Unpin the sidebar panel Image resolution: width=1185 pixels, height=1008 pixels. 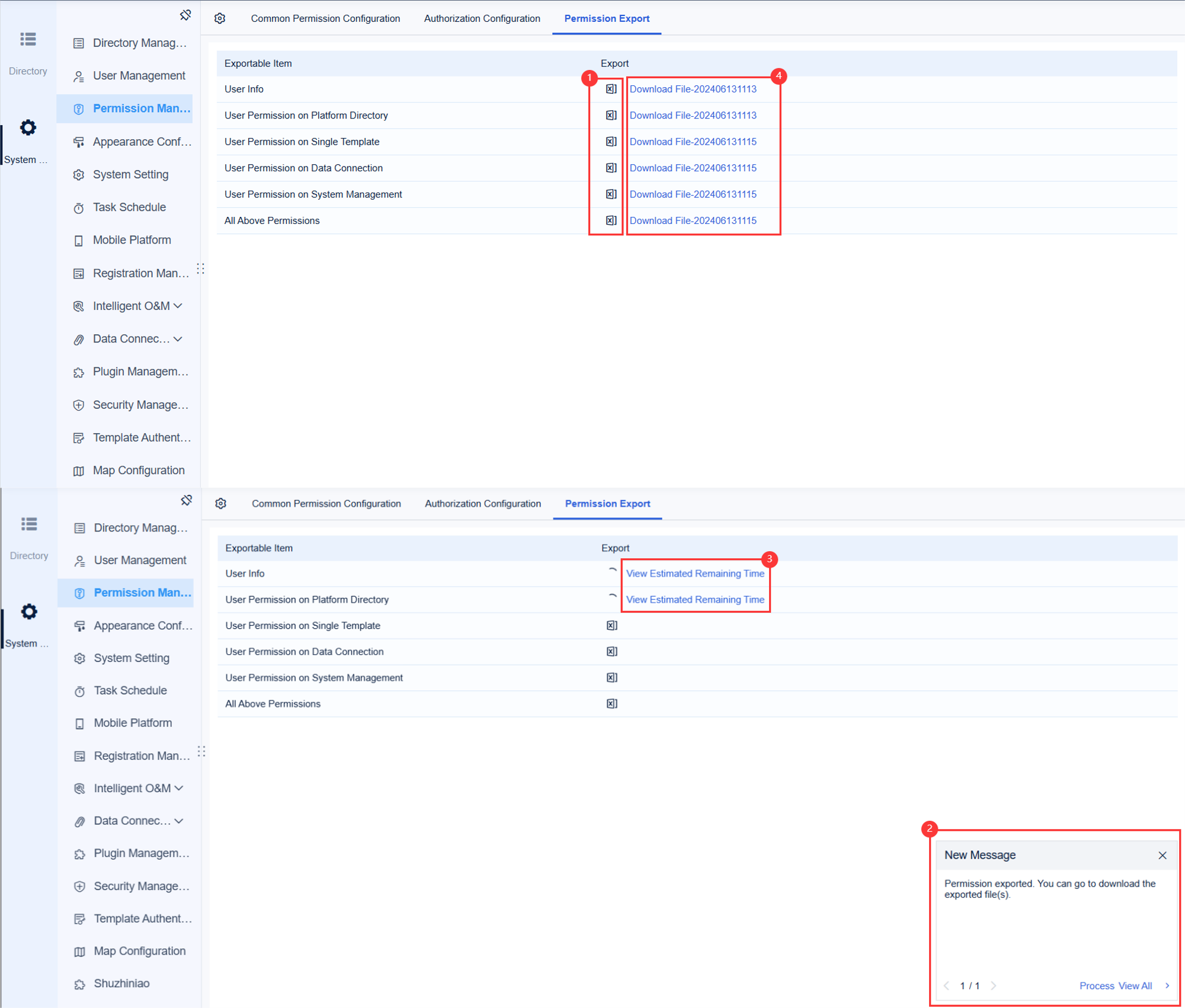(x=185, y=15)
